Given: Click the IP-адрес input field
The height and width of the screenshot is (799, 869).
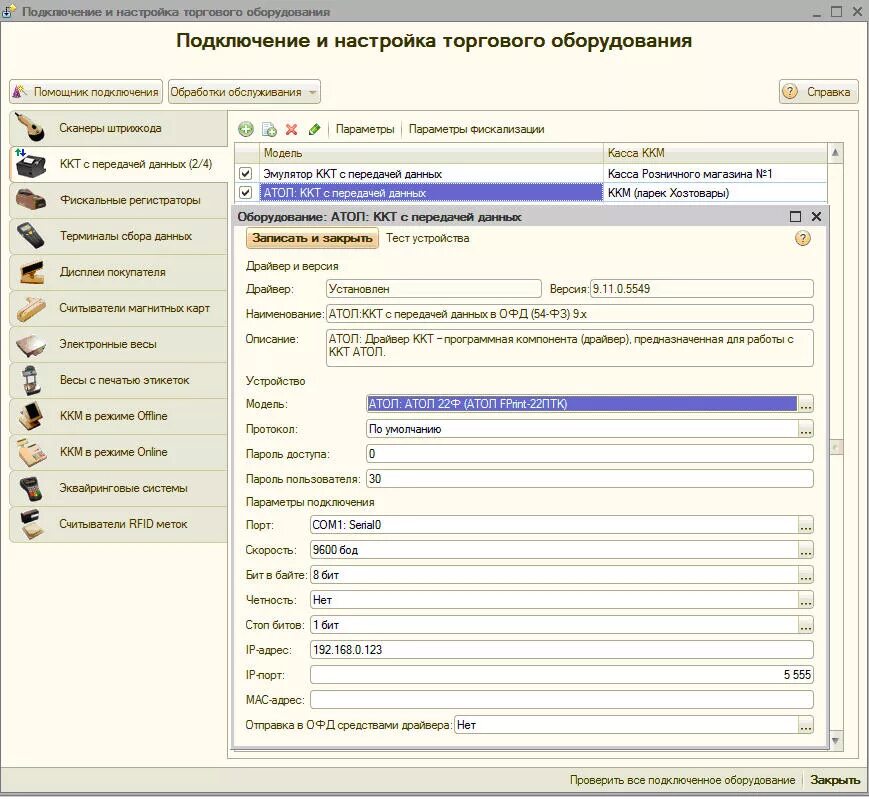Looking at the screenshot, I should point(561,649).
